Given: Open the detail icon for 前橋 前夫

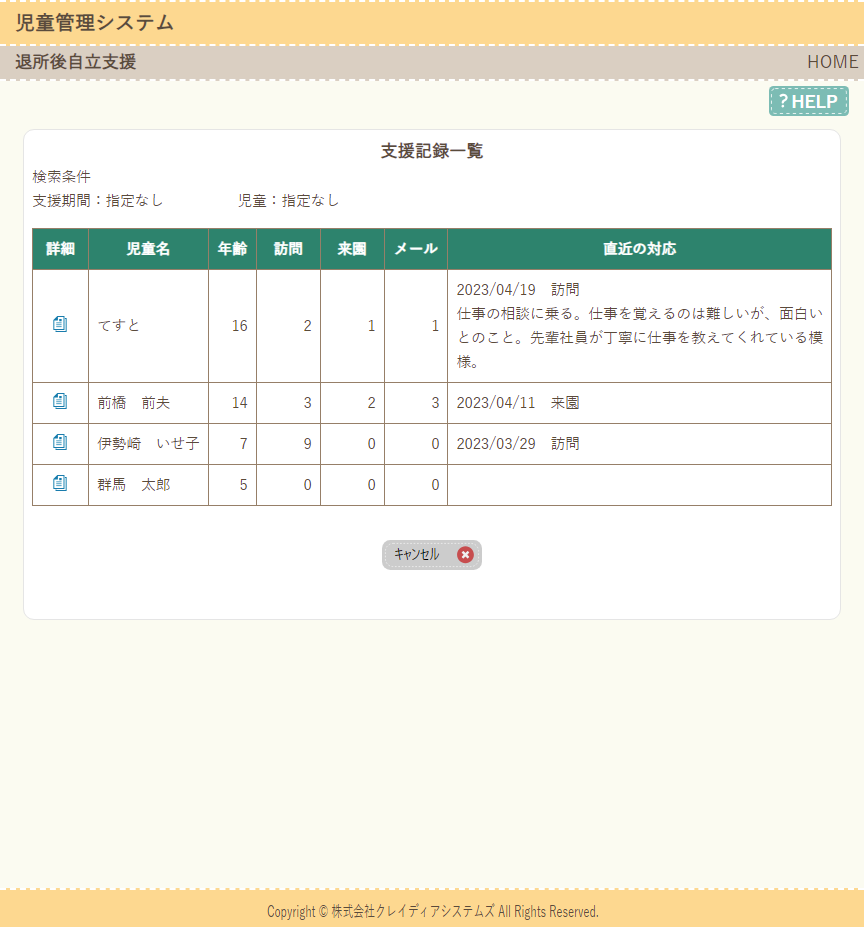Looking at the screenshot, I should tap(60, 402).
